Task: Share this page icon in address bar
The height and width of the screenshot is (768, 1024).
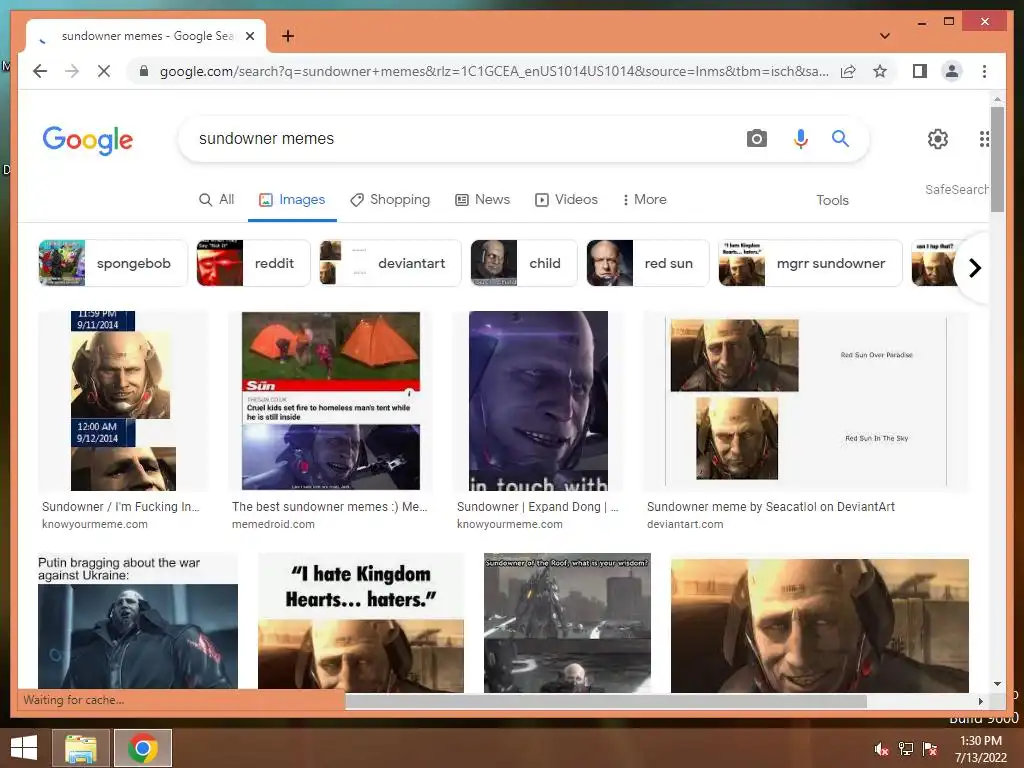Action: (848, 71)
